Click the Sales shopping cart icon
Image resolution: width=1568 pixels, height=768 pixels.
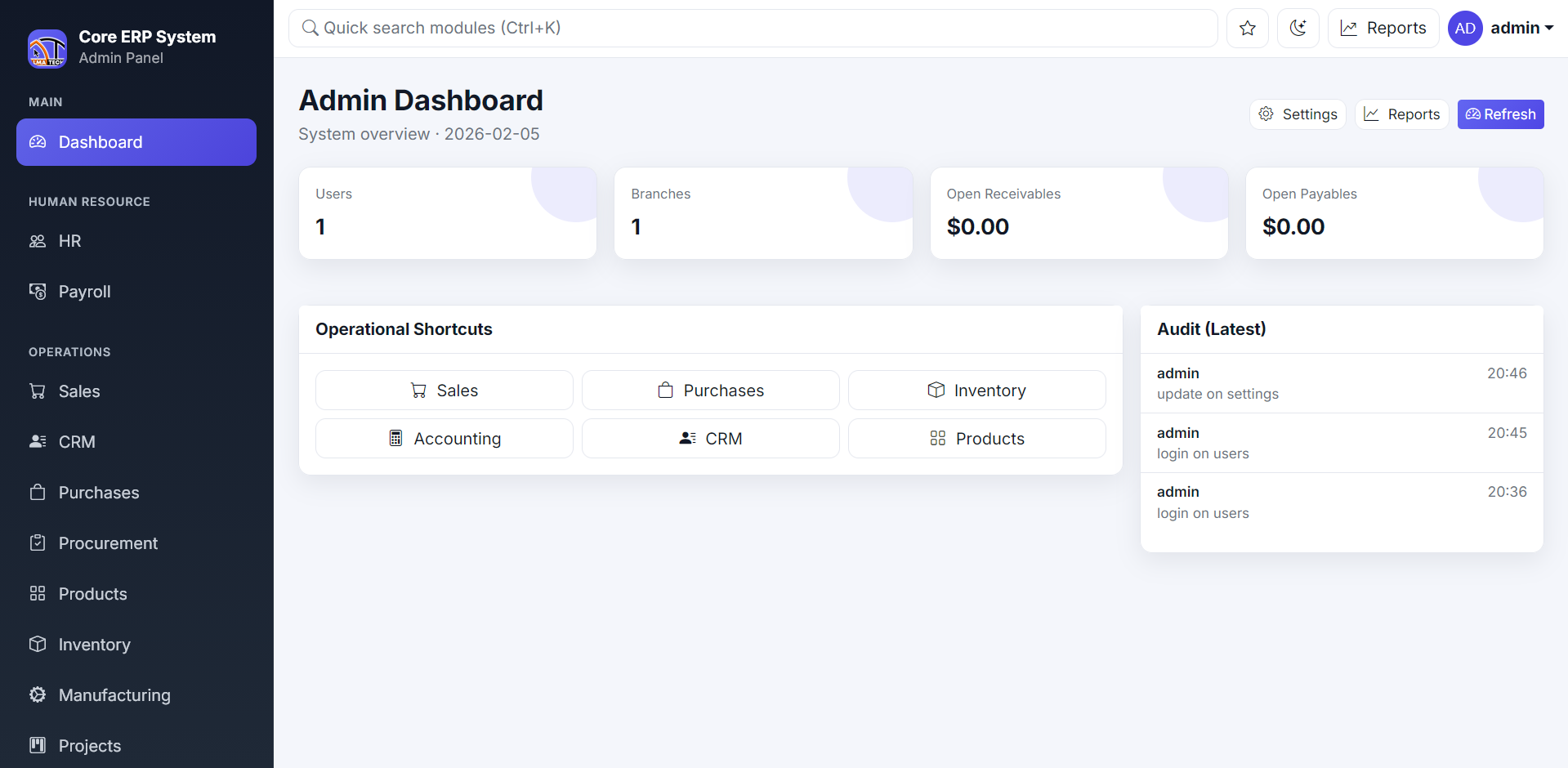tap(37, 391)
